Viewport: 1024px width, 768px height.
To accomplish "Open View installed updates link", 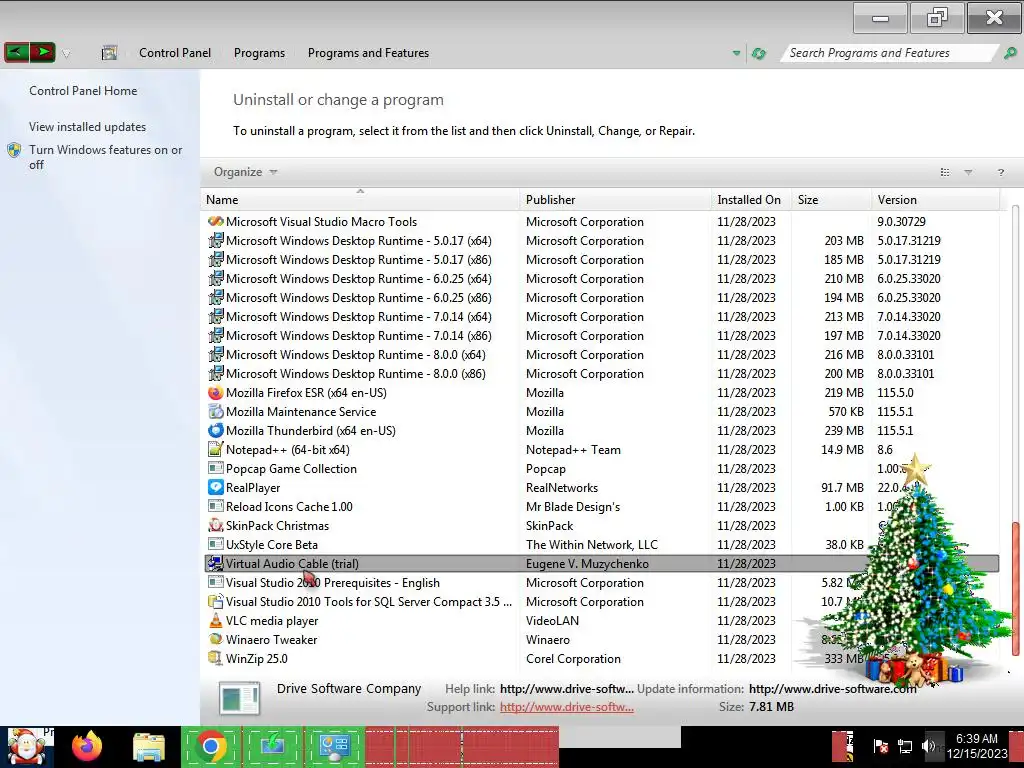I will click(x=87, y=127).
